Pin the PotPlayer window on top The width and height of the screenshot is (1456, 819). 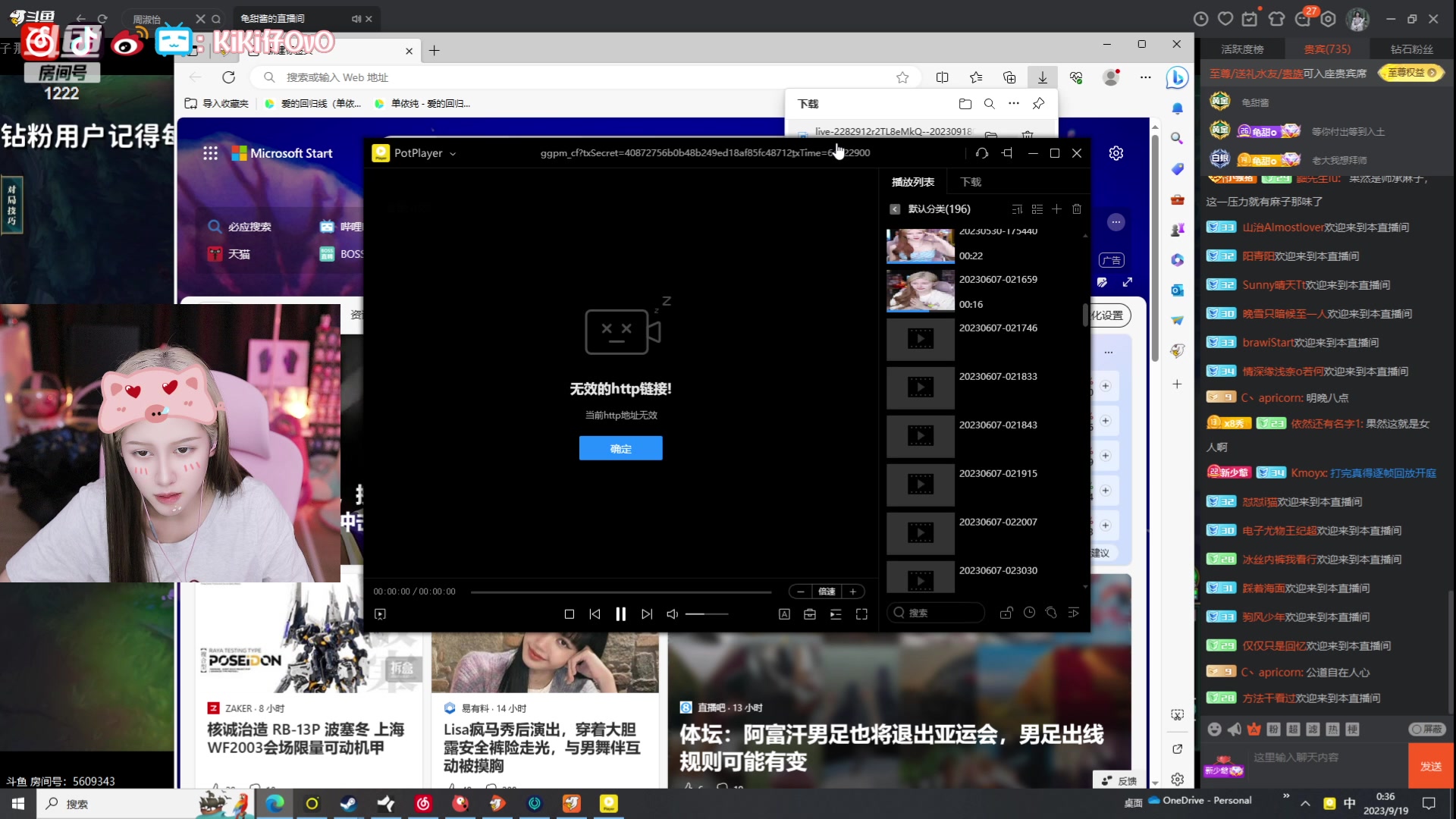[x=1007, y=153]
